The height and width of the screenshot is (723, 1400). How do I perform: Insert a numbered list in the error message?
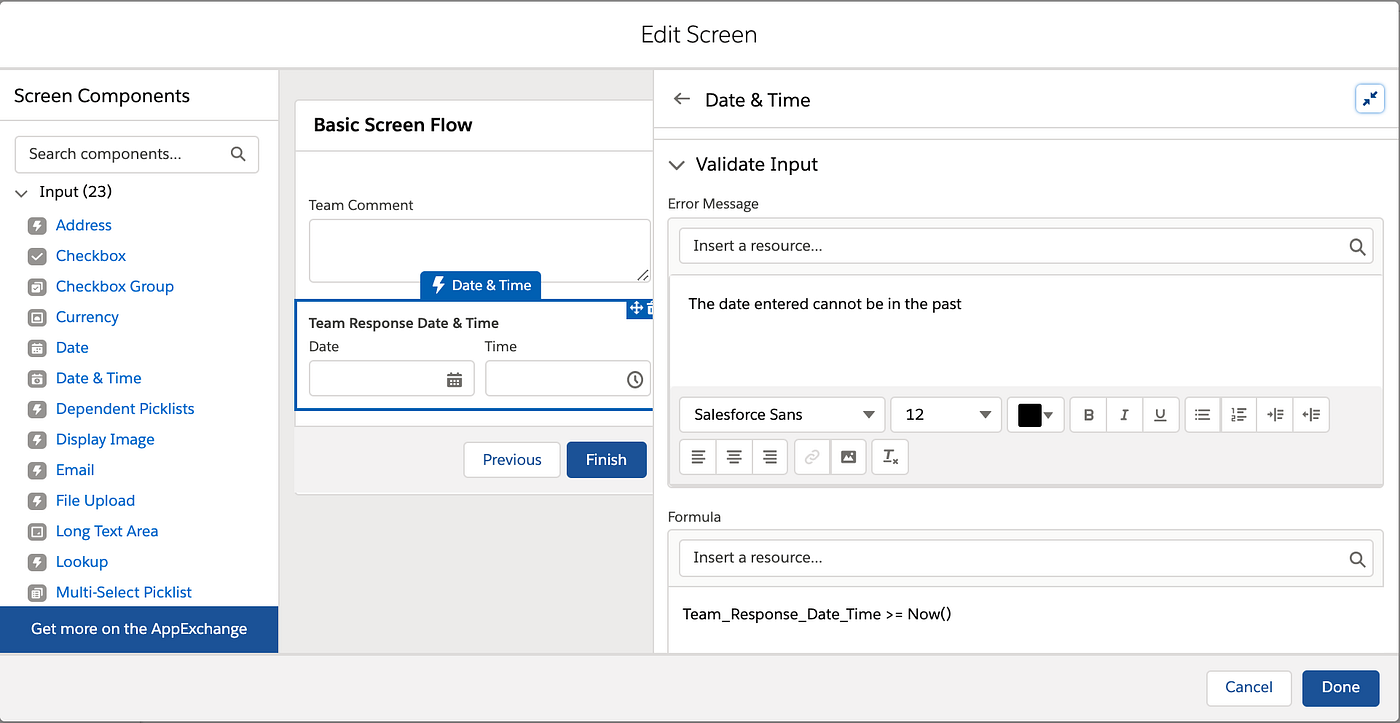[1238, 414]
